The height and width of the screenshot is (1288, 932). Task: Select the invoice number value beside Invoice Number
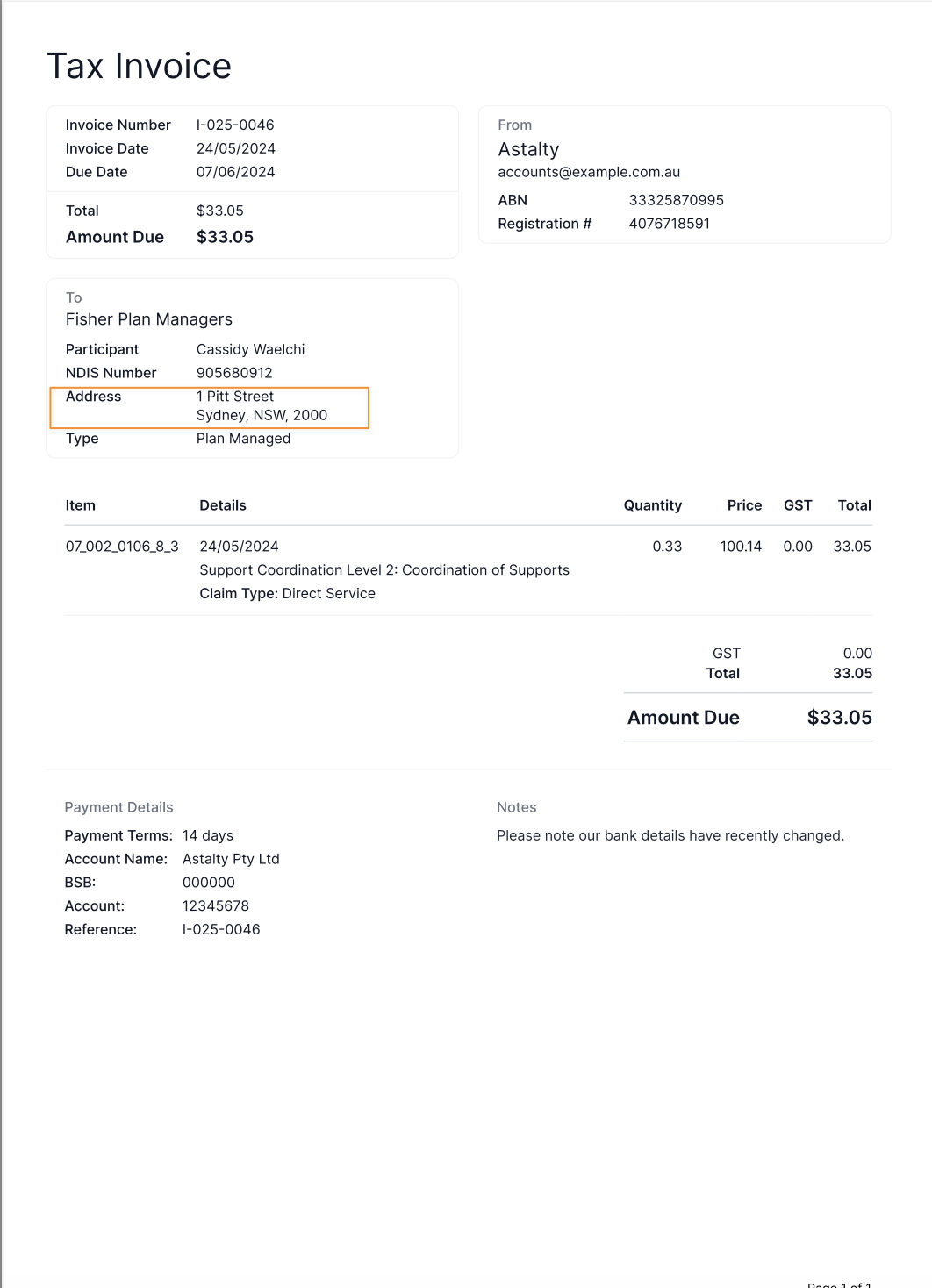point(235,125)
